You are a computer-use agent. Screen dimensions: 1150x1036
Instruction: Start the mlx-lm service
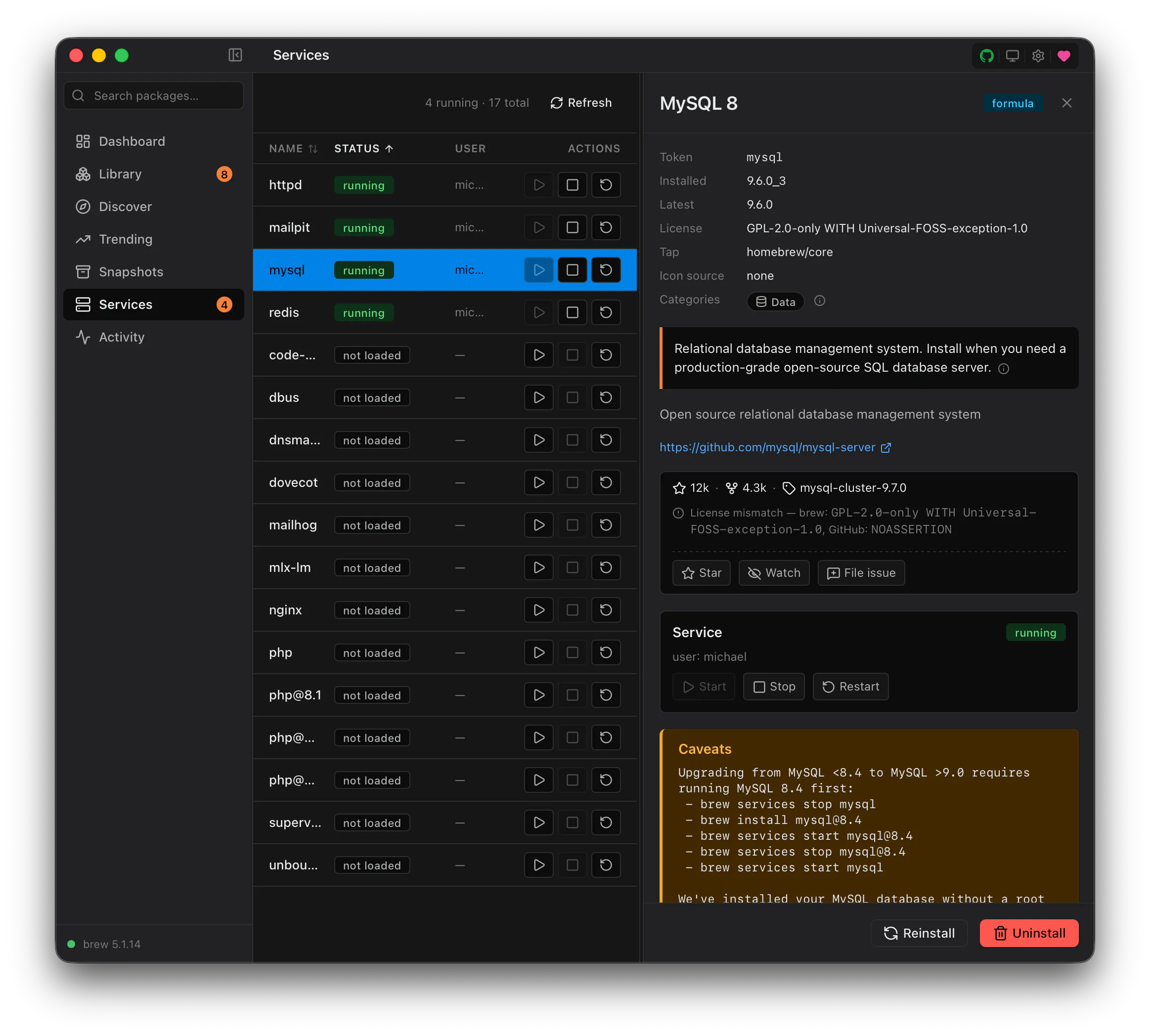(538, 567)
